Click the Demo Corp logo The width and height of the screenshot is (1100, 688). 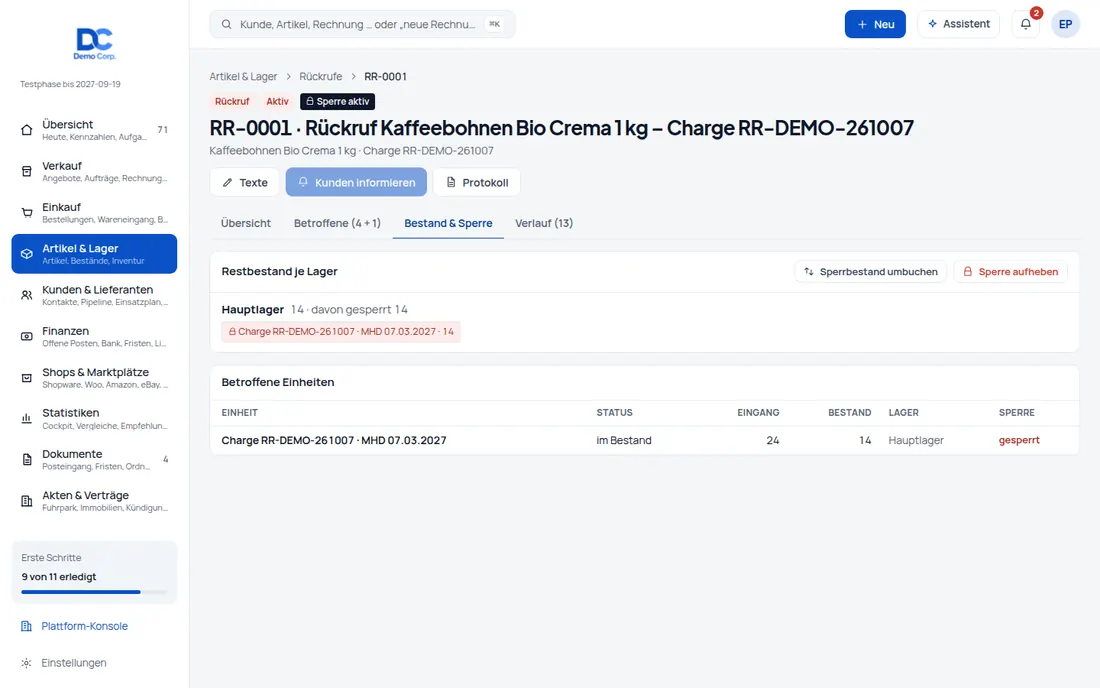(94, 43)
